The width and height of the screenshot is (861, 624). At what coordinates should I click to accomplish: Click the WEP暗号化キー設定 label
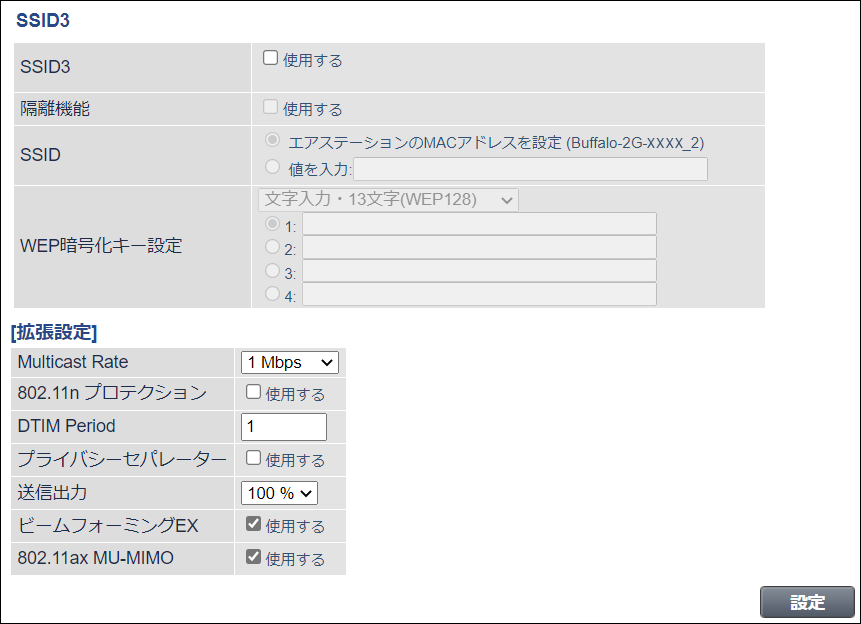pyautogui.click(x=101, y=246)
